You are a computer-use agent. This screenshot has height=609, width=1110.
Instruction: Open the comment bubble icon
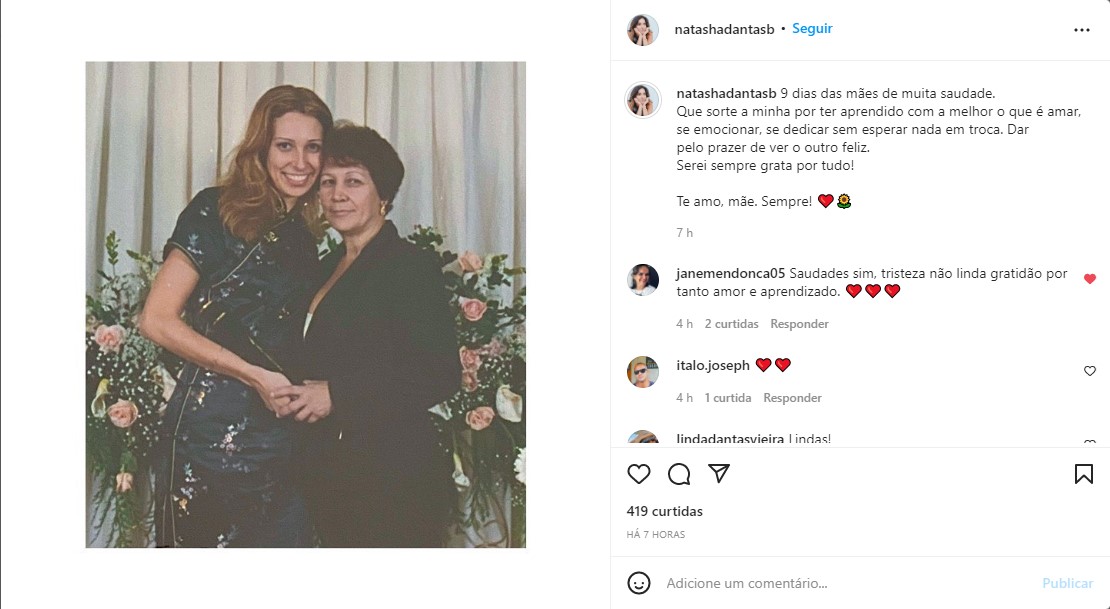point(679,474)
